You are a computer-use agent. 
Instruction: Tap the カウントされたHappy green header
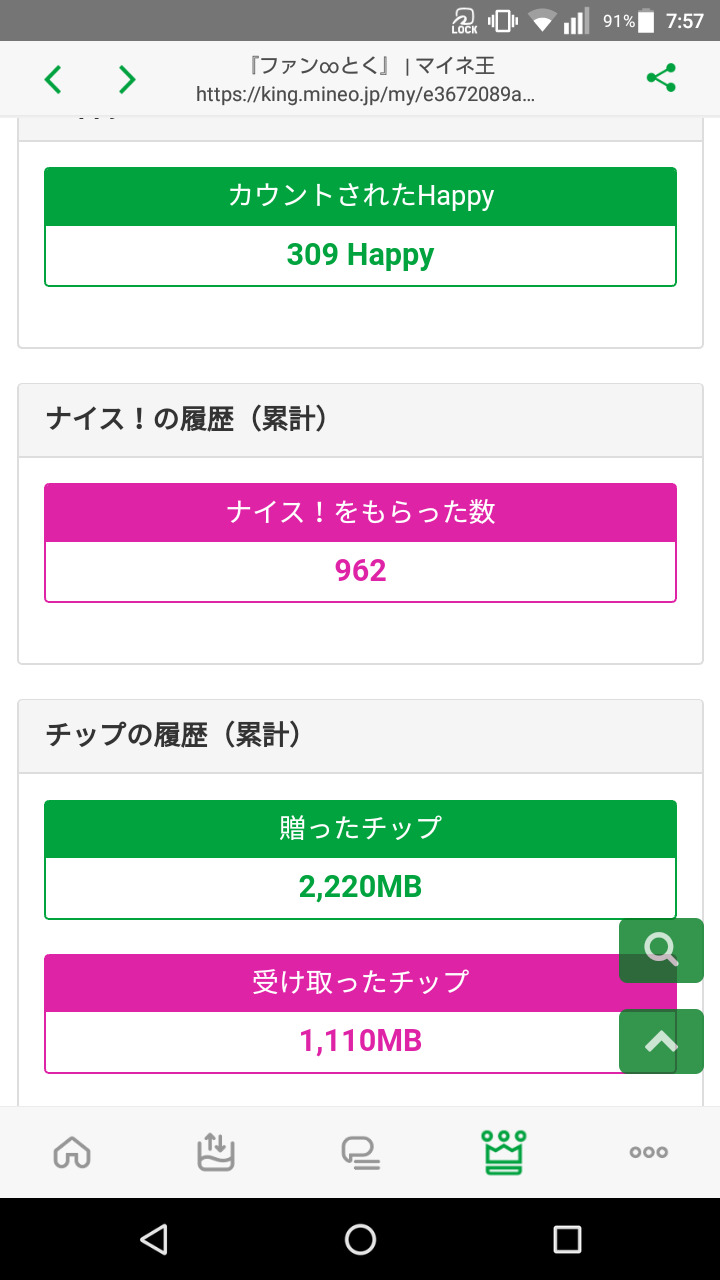pos(360,197)
